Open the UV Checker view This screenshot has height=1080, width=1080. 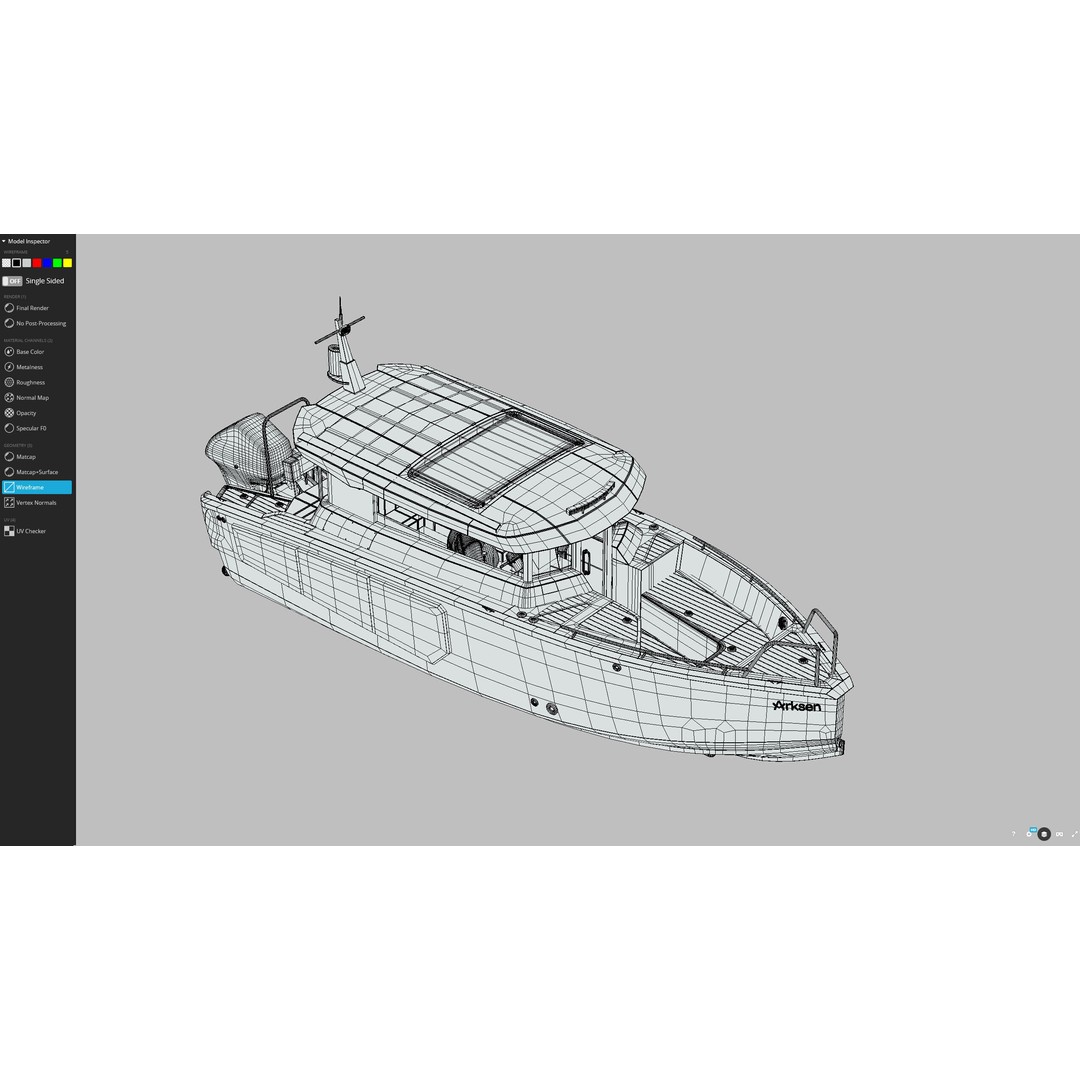pos(25,531)
